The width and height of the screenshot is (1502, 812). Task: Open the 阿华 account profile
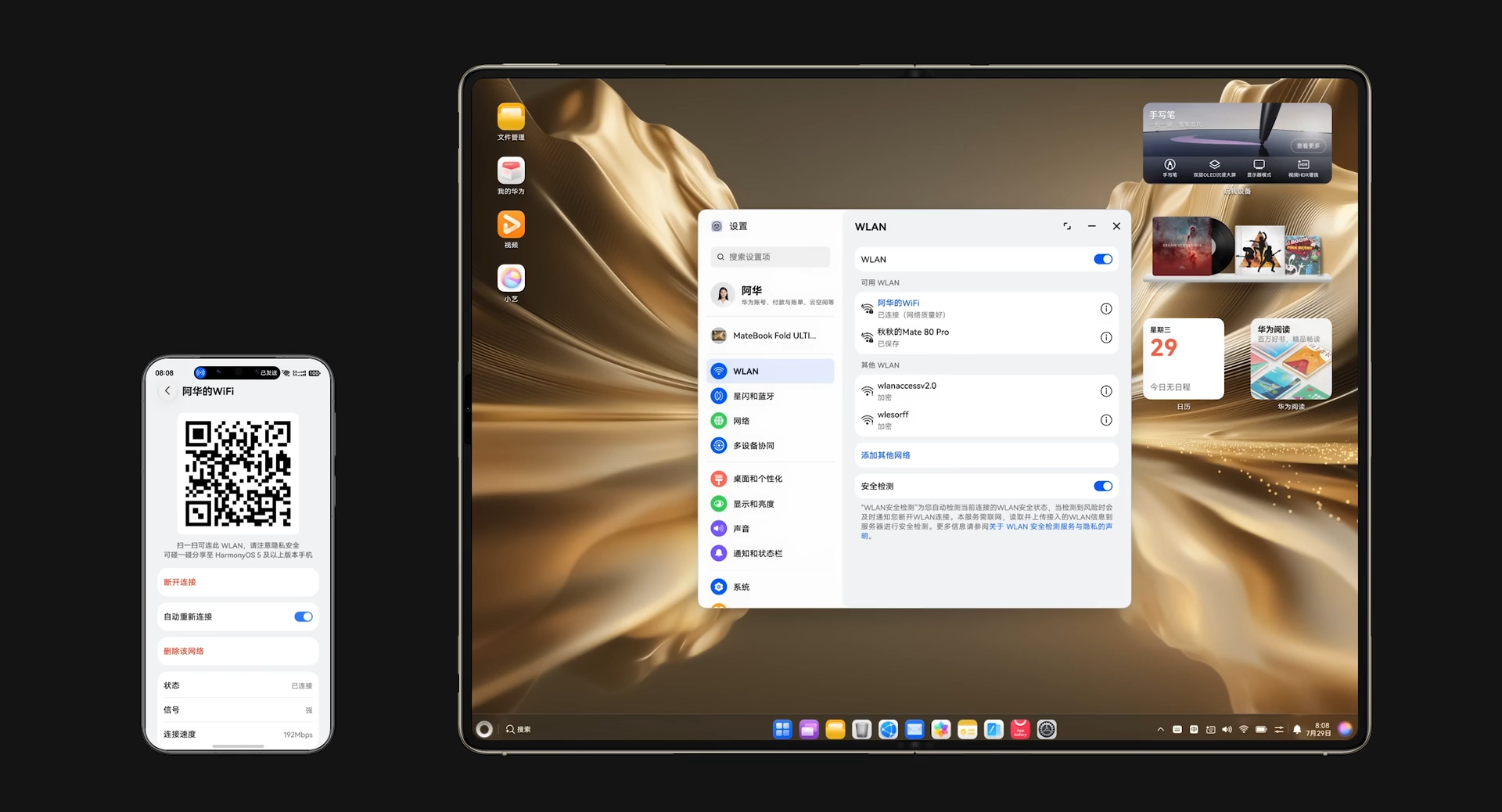coord(772,294)
